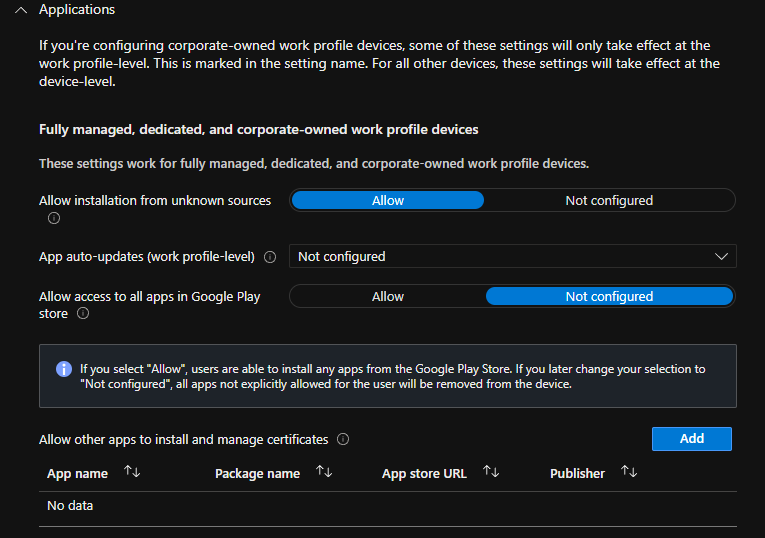The width and height of the screenshot is (765, 538).
Task: Click Add to allow certificate apps
Action: point(691,439)
